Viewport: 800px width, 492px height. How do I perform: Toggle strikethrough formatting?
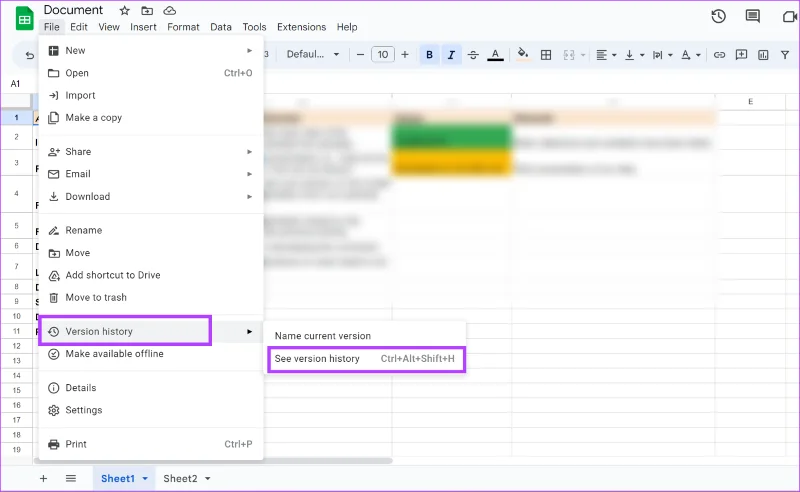pos(473,55)
